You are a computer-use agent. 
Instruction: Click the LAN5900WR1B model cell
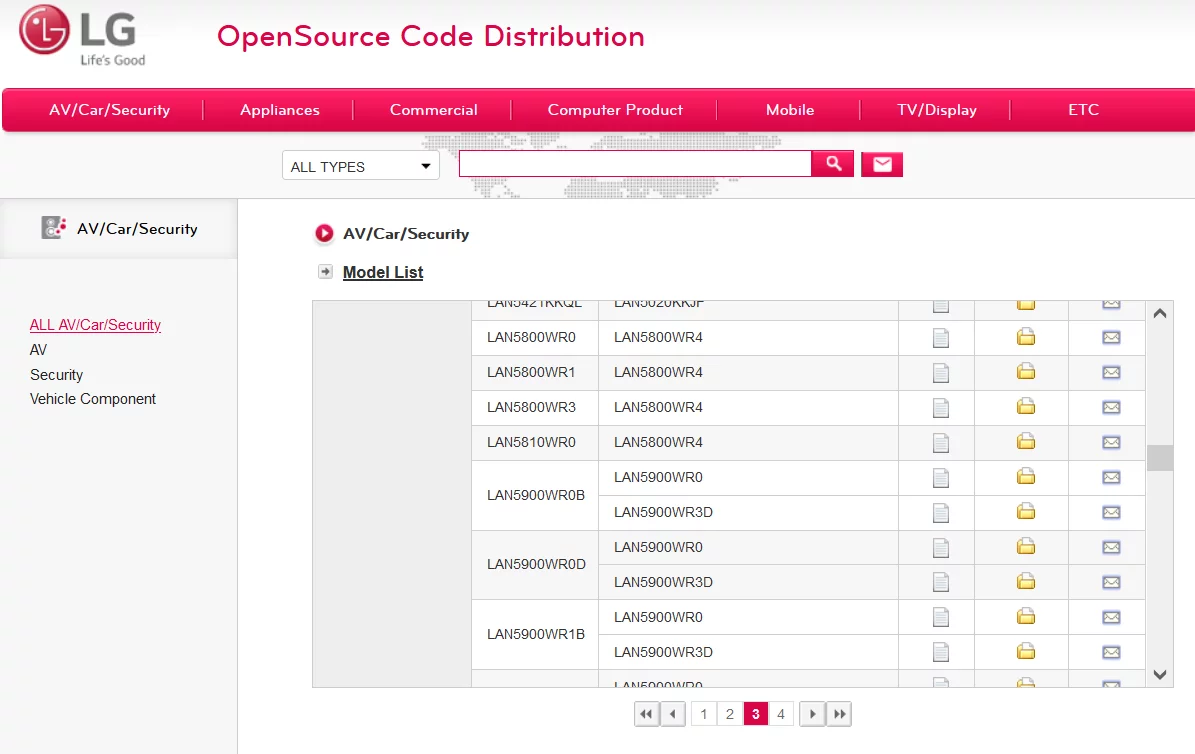[x=534, y=634]
